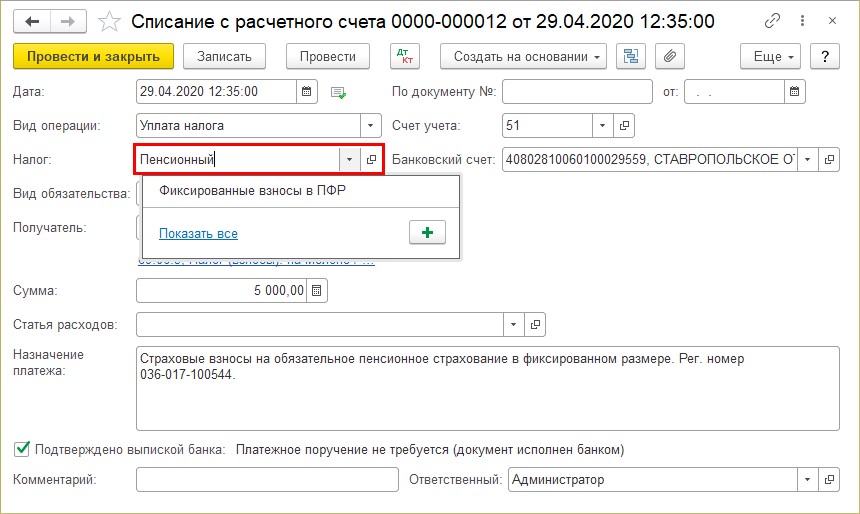860x514 pixels.
Task: Open the Банковский счет record icon
Action: 829,160
